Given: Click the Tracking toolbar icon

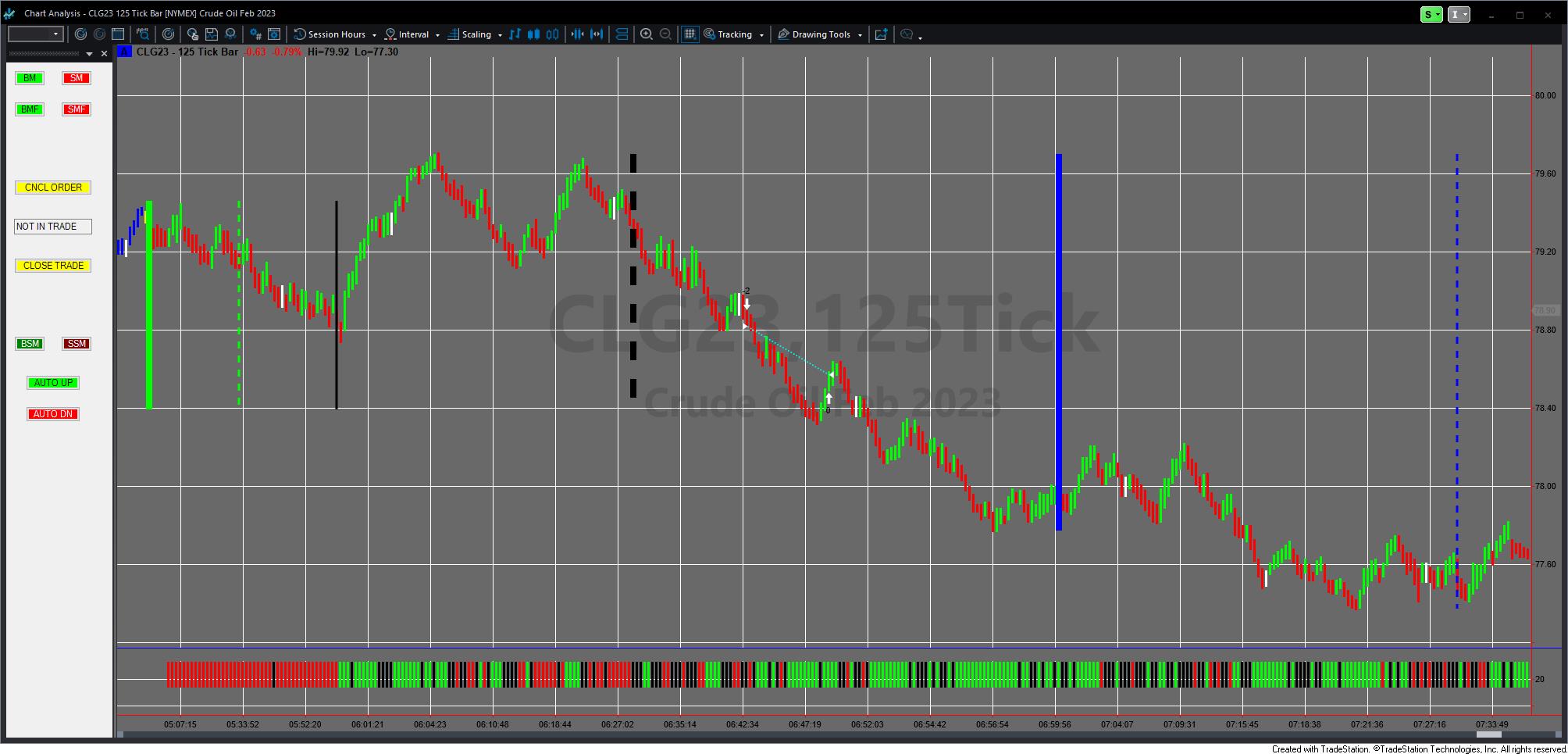Looking at the screenshot, I should 709,34.
